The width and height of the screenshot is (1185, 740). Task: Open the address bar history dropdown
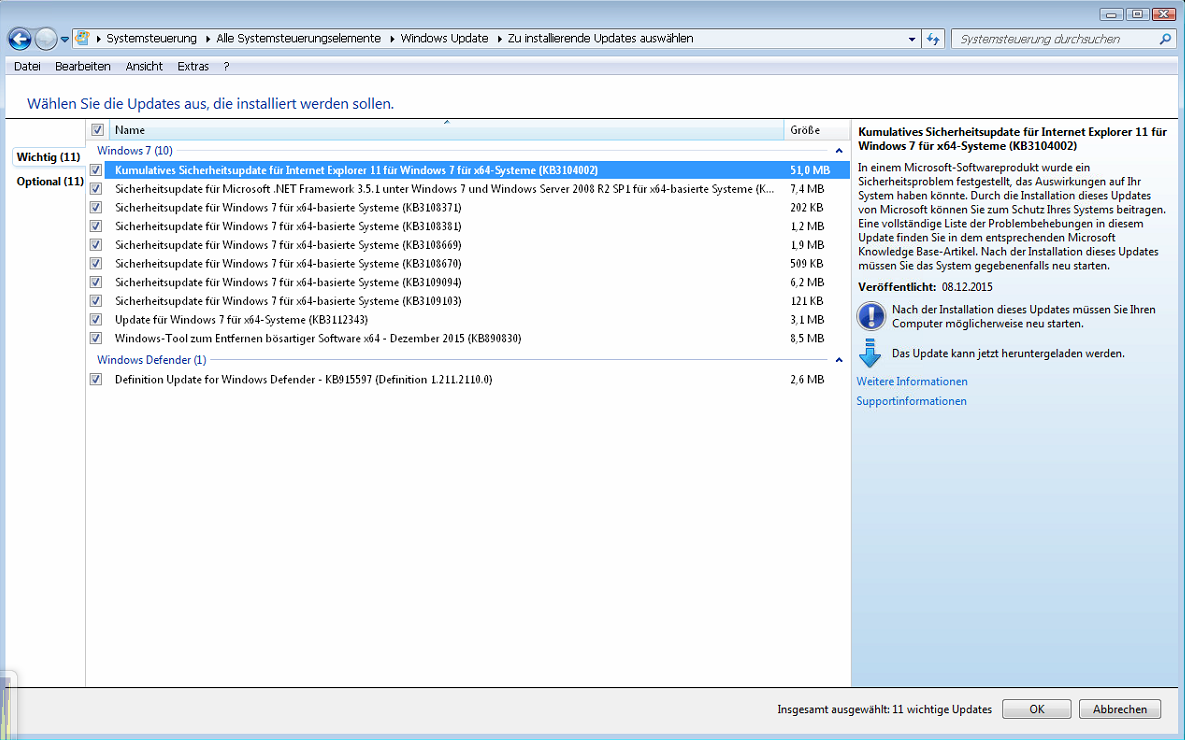[x=912, y=39]
